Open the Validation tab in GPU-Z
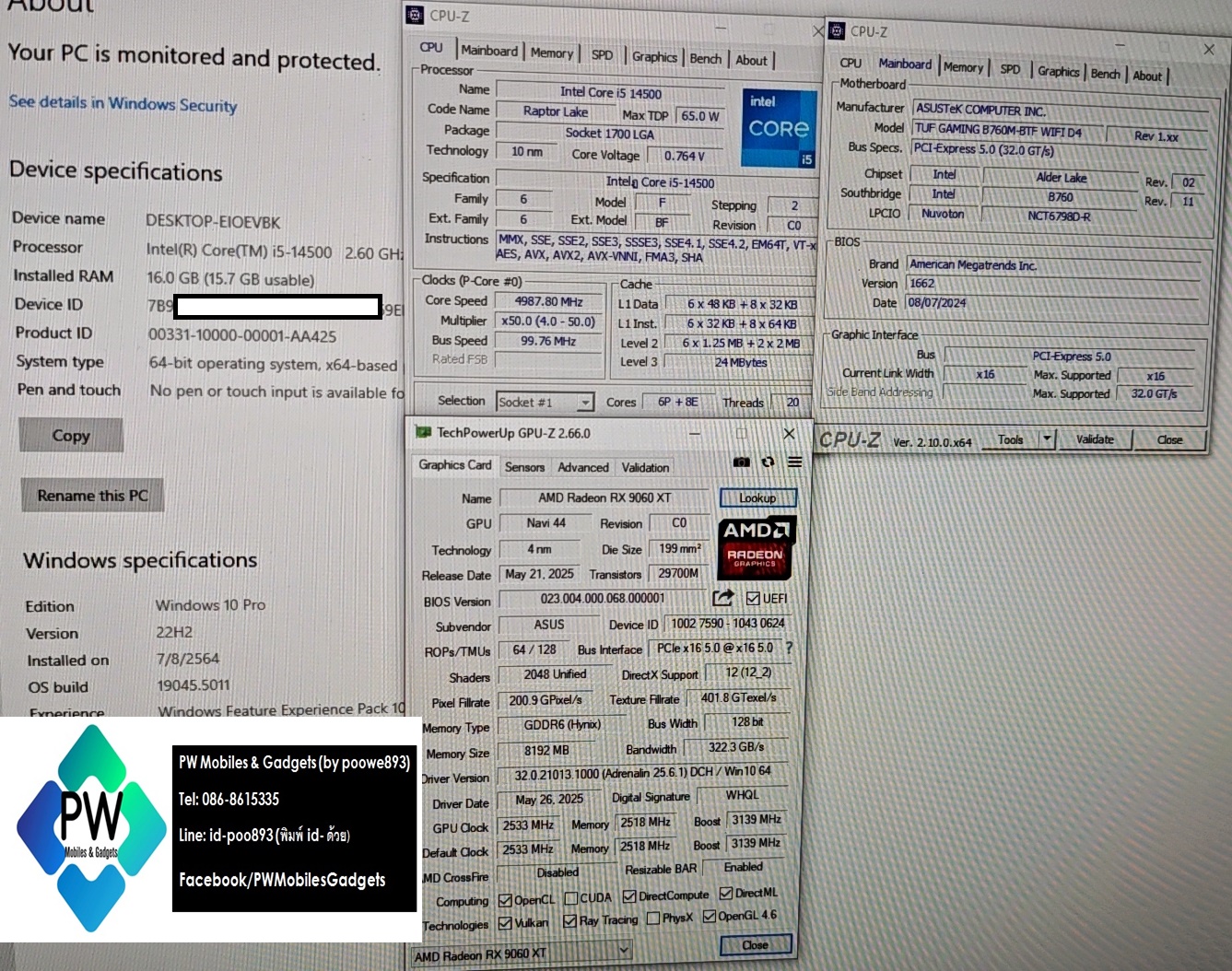The height and width of the screenshot is (971, 1232). pyautogui.click(x=645, y=467)
